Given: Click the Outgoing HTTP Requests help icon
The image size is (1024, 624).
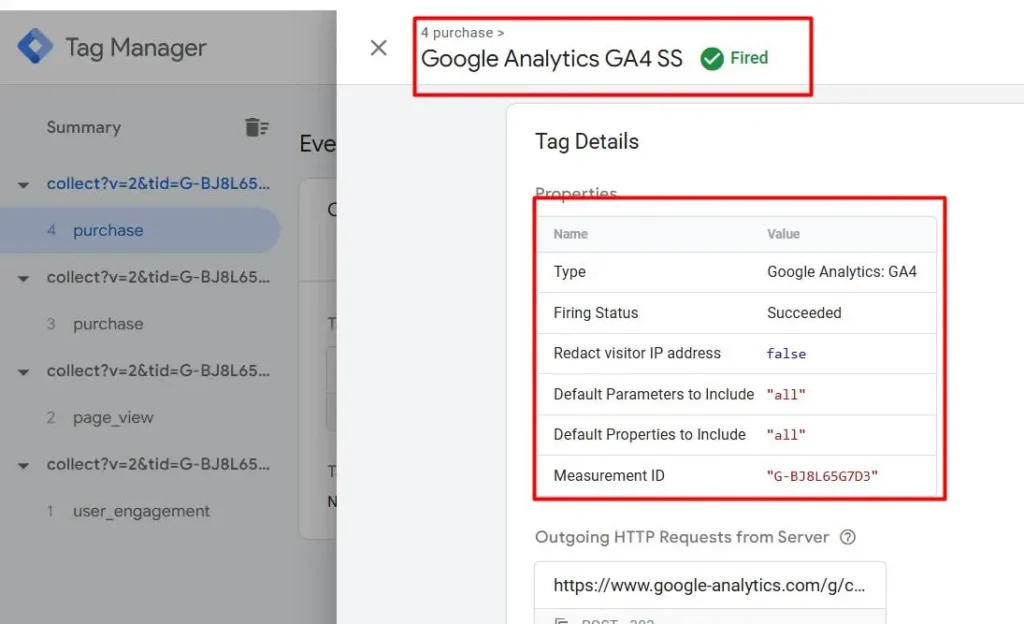Looking at the screenshot, I should 848,537.
